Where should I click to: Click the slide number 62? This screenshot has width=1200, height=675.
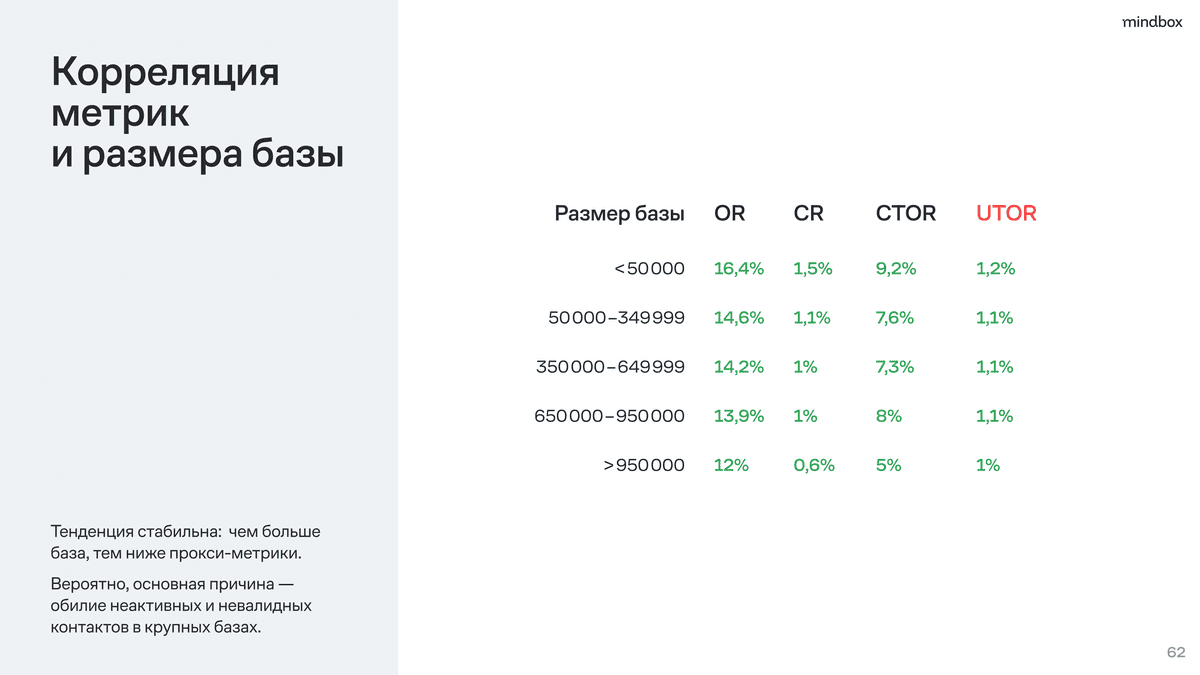(1176, 652)
